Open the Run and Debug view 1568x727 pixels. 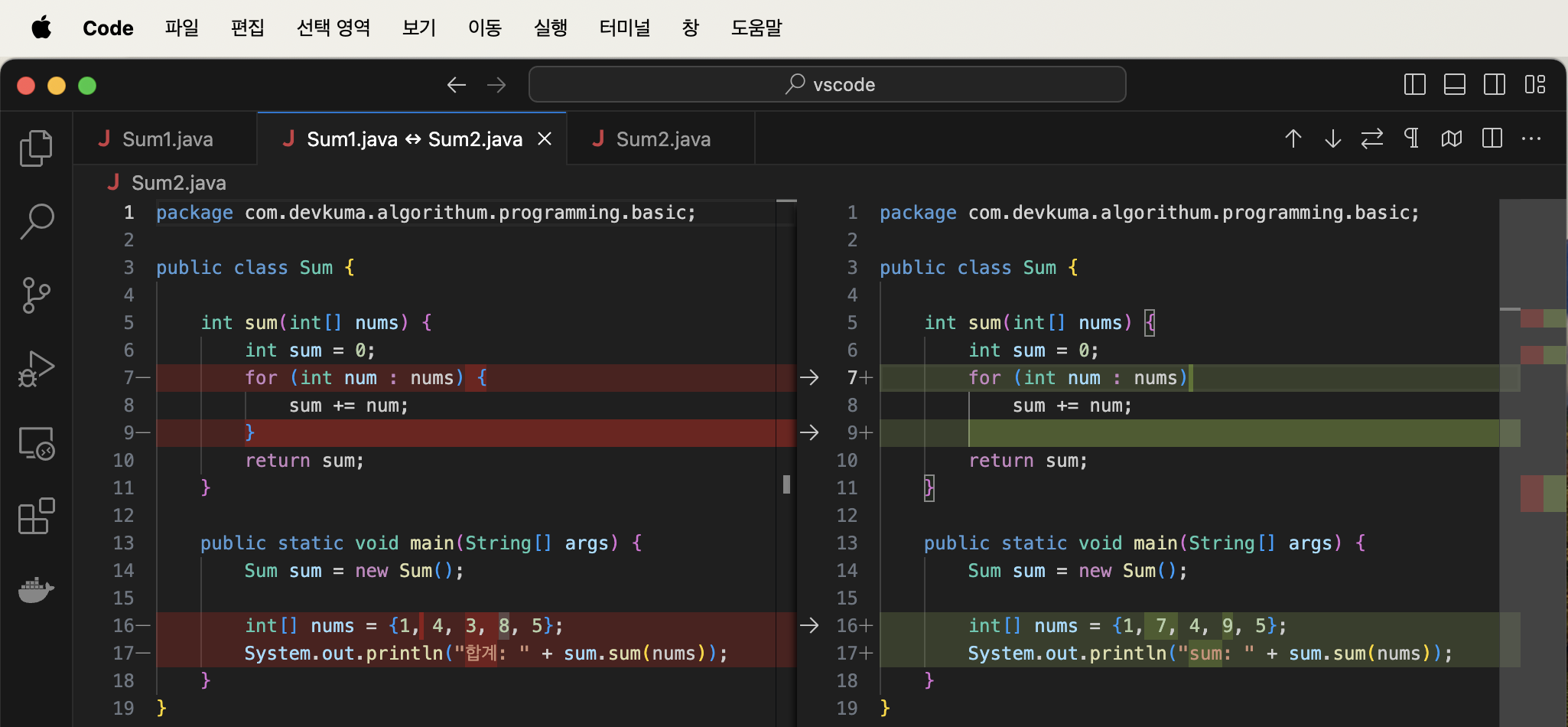coord(36,369)
